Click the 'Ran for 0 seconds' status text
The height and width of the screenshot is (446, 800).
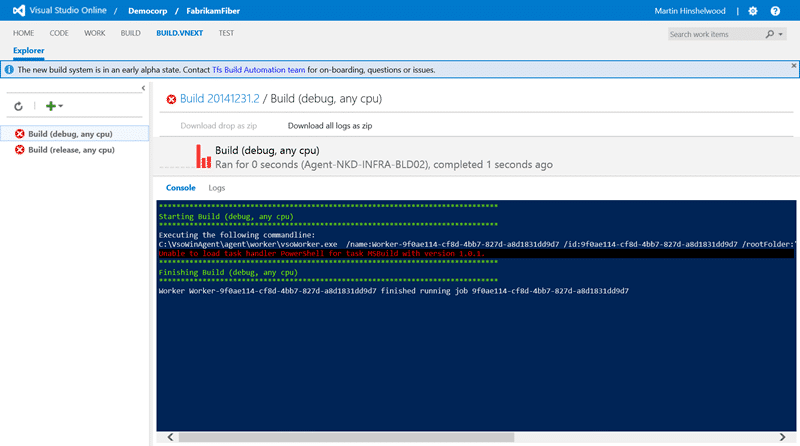384,164
